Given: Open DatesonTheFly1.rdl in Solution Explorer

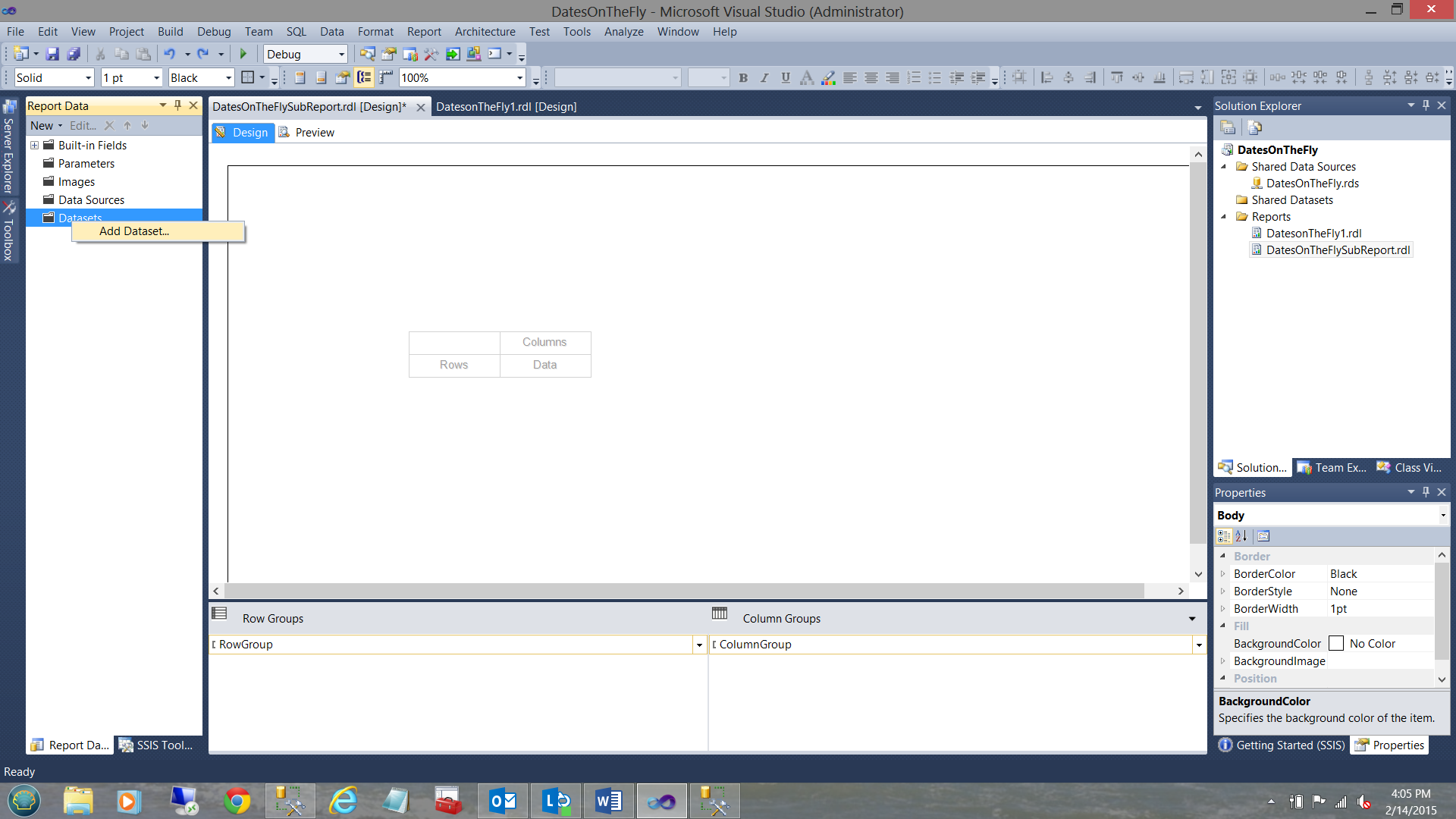Looking at the screenshot, I should [x=1313, y=234].
